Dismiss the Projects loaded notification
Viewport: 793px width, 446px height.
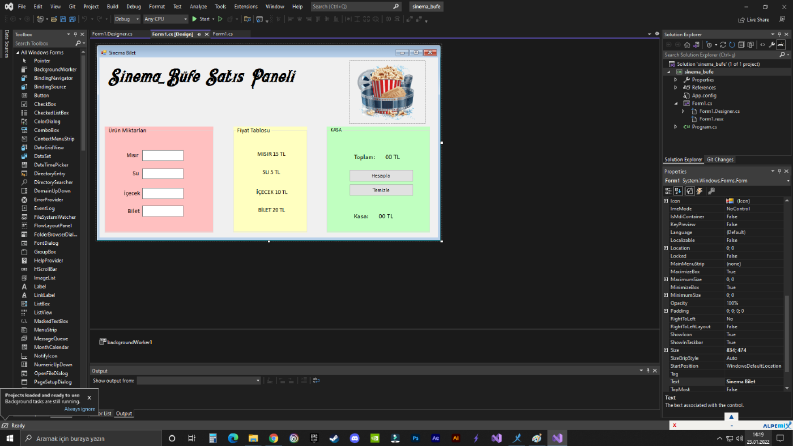90,398
